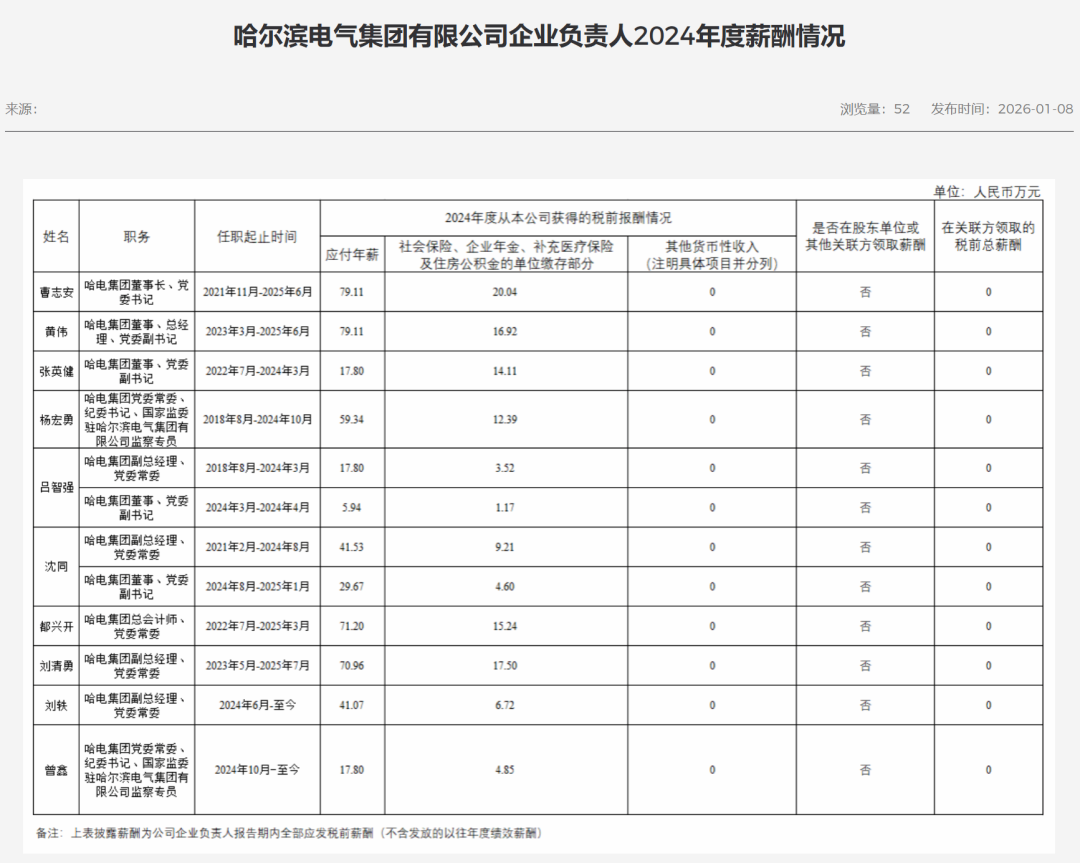Screen dimensions: 1080x863
Task: Click the 在关联方领取的税前总薪酬 header
Action: [988, 237]
